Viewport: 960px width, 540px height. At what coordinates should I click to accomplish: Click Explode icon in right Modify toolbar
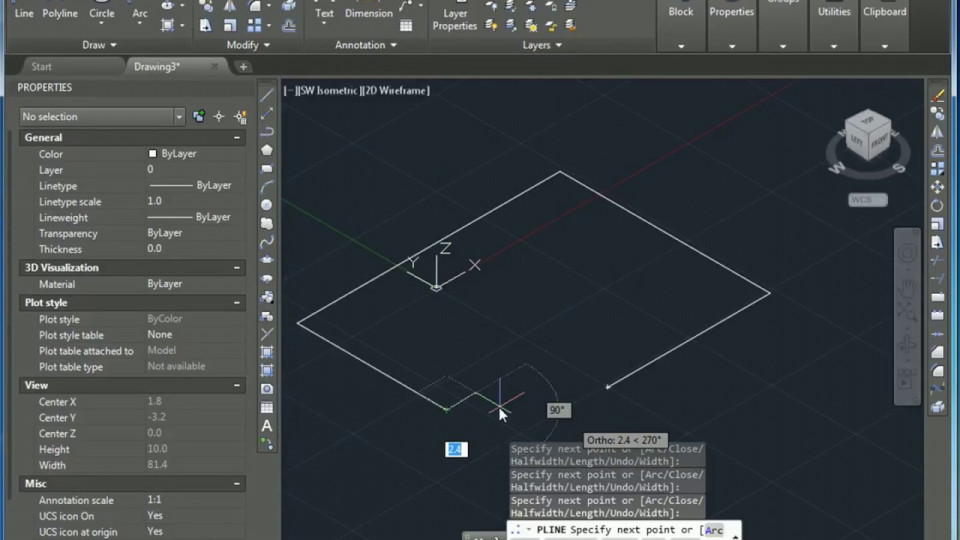(937, 407)
